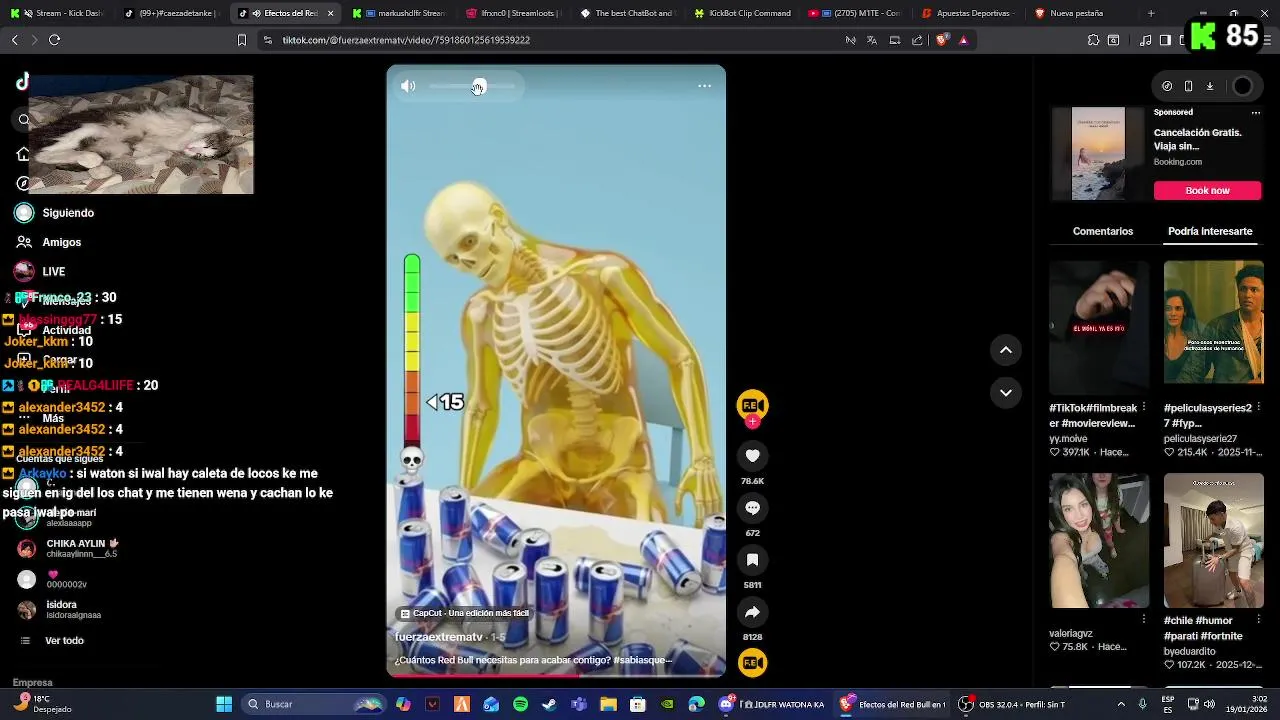Click TikTok logo in sidebar

tap(22, 82)
